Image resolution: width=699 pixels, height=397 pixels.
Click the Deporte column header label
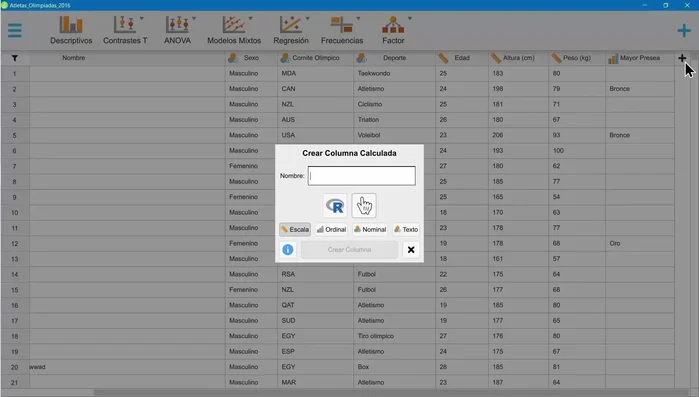click(x=395, y=58)
